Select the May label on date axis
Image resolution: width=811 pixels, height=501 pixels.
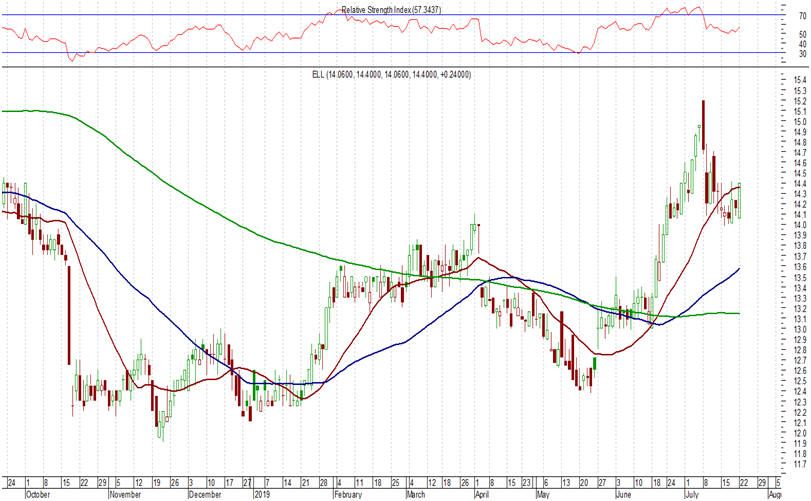[x=544, y=493]
